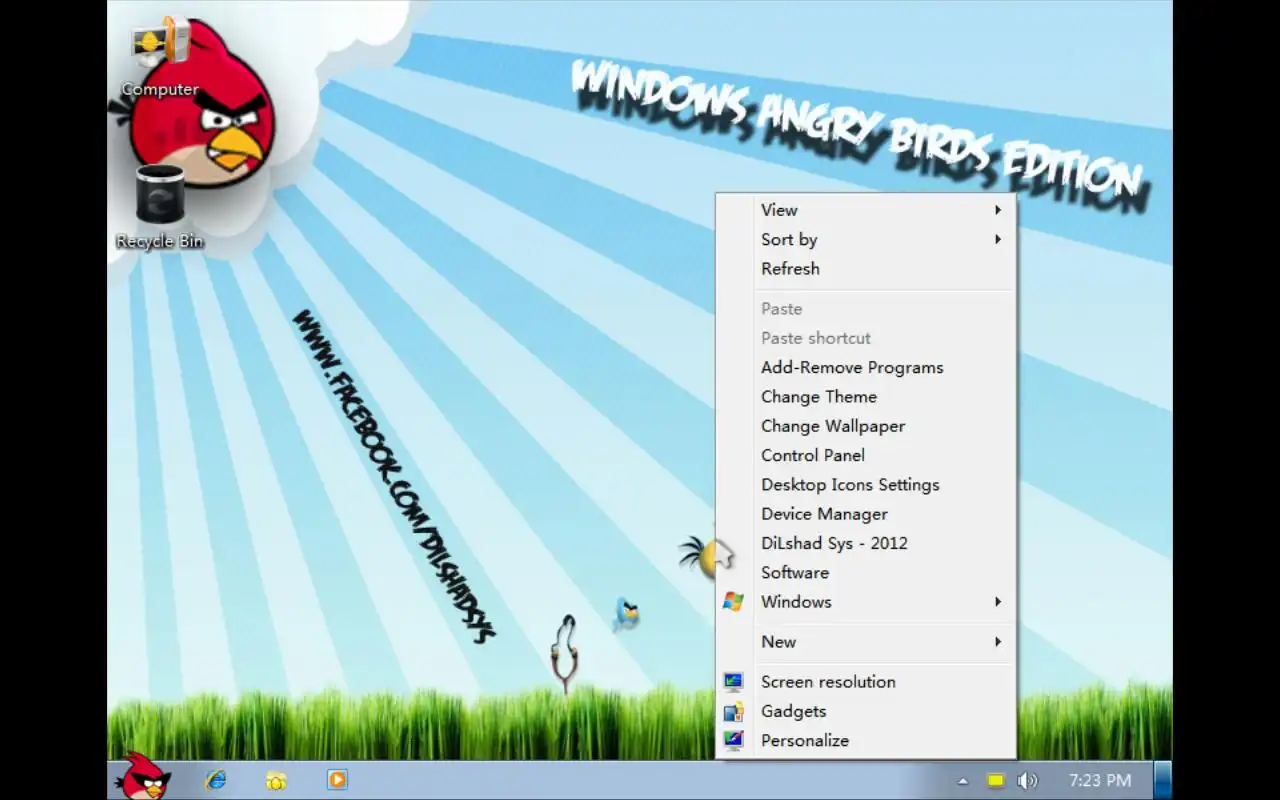Click the Personalize menu icon

tap(733, 740)
